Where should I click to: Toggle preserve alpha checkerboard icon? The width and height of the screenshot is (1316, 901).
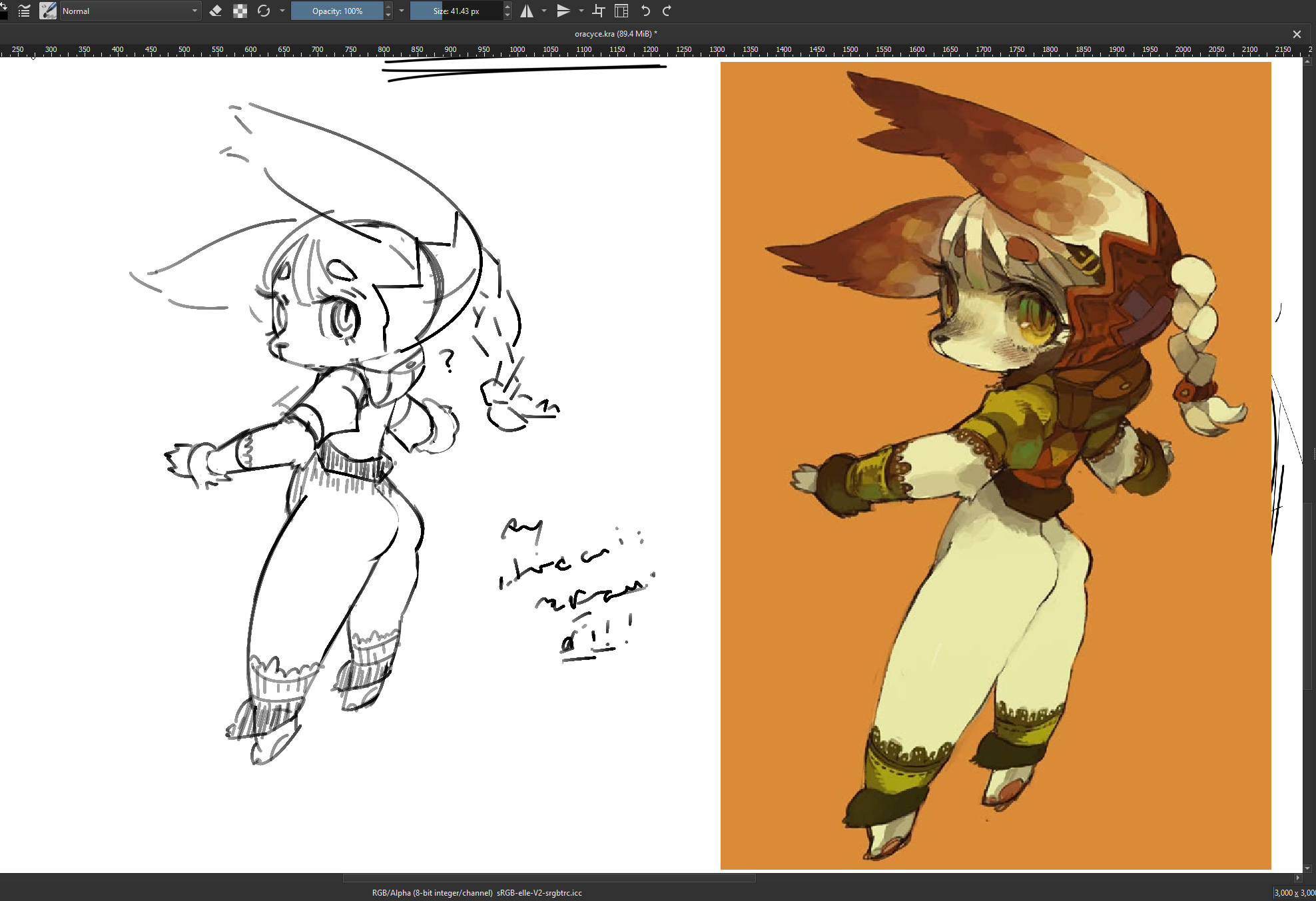click(240, 11)
